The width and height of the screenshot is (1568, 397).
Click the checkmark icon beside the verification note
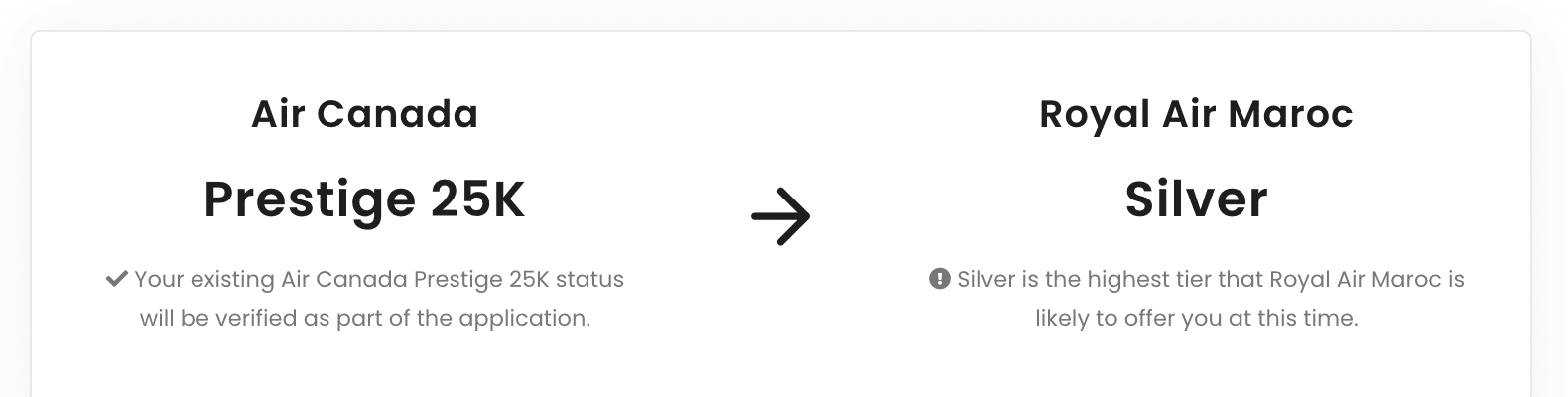(x=117, y=279)
